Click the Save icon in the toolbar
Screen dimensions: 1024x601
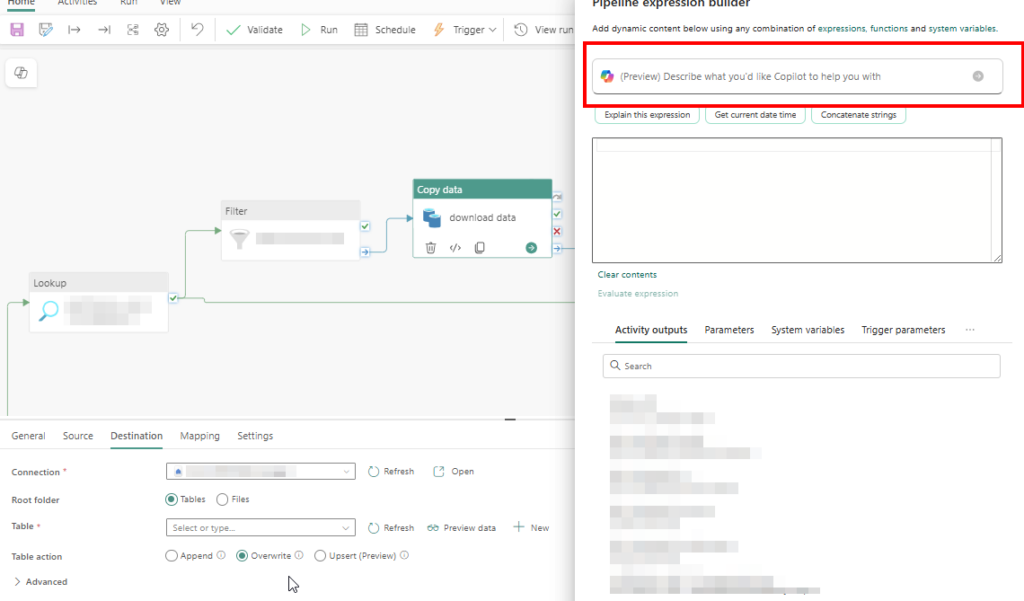[x=17, y=30]
